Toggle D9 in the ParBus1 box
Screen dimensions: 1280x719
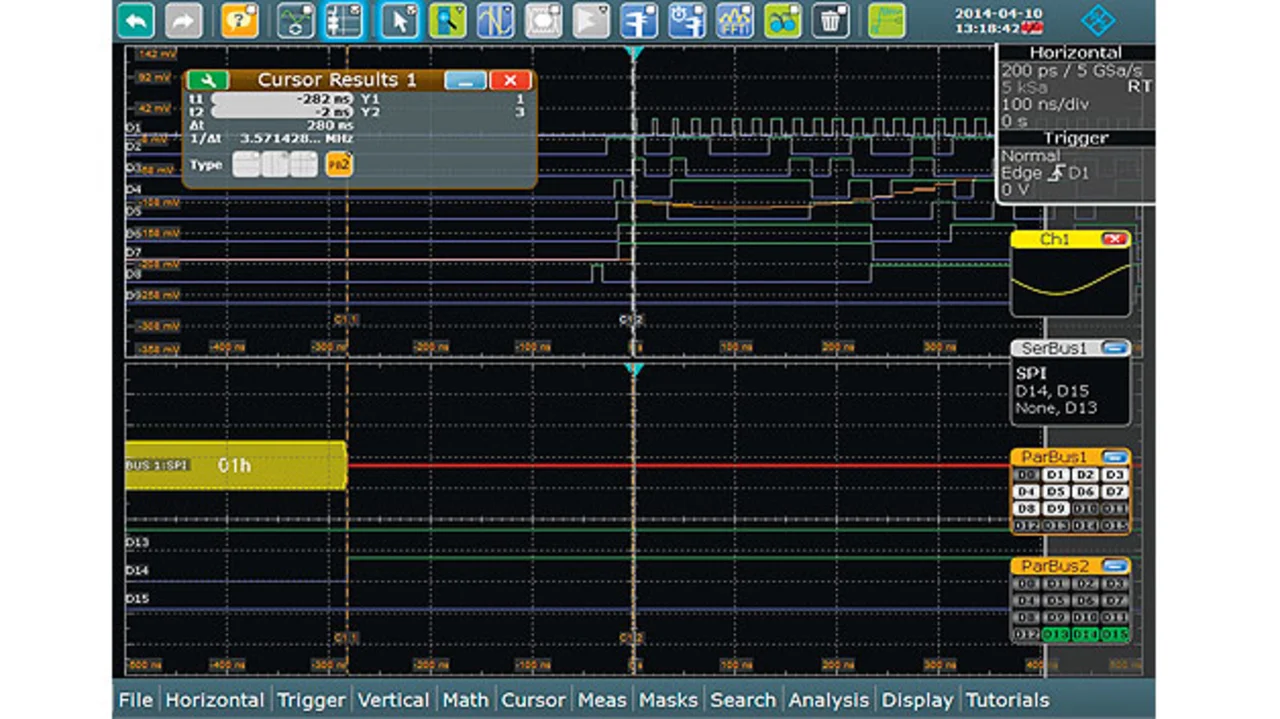click(x=1056, y=509)
